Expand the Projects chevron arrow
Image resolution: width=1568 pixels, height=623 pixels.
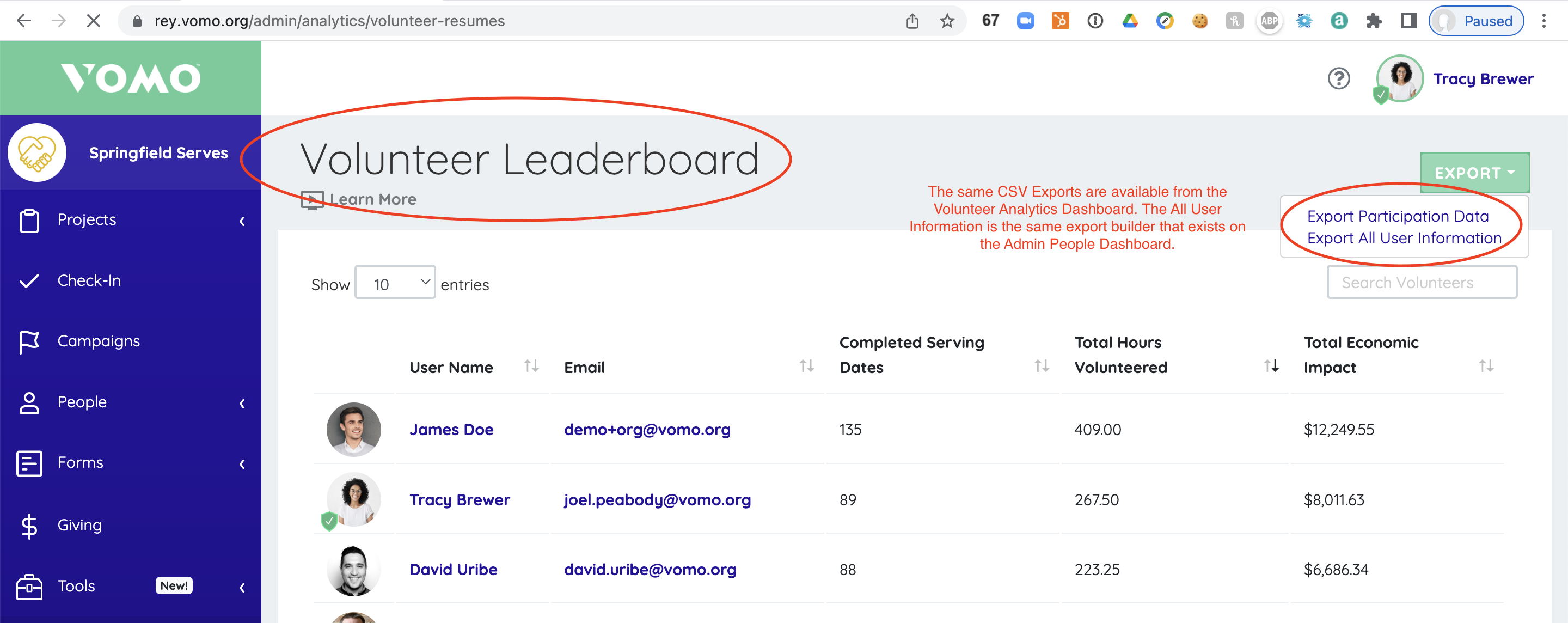(x=242, y=221)
